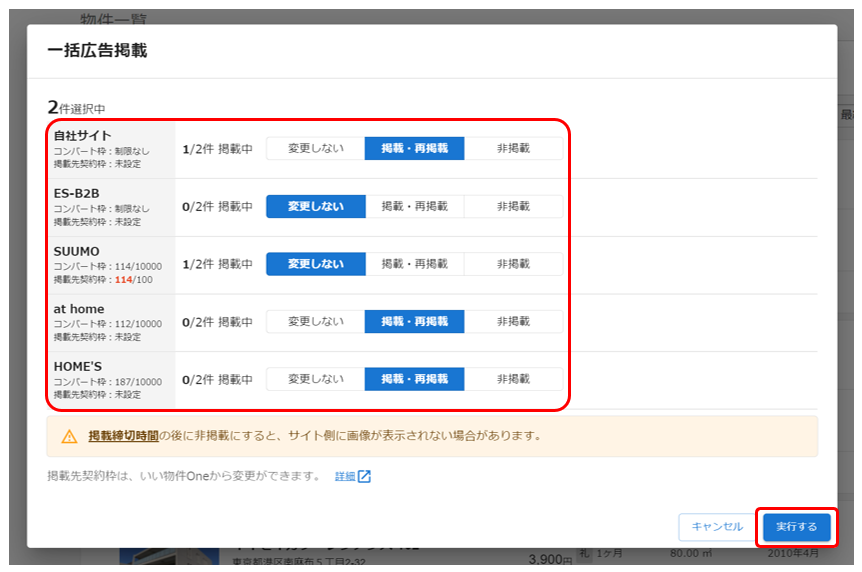Select 非掲載 for 自社サイト
This screenshot has height=572, width=862.
tap(513, 148)
